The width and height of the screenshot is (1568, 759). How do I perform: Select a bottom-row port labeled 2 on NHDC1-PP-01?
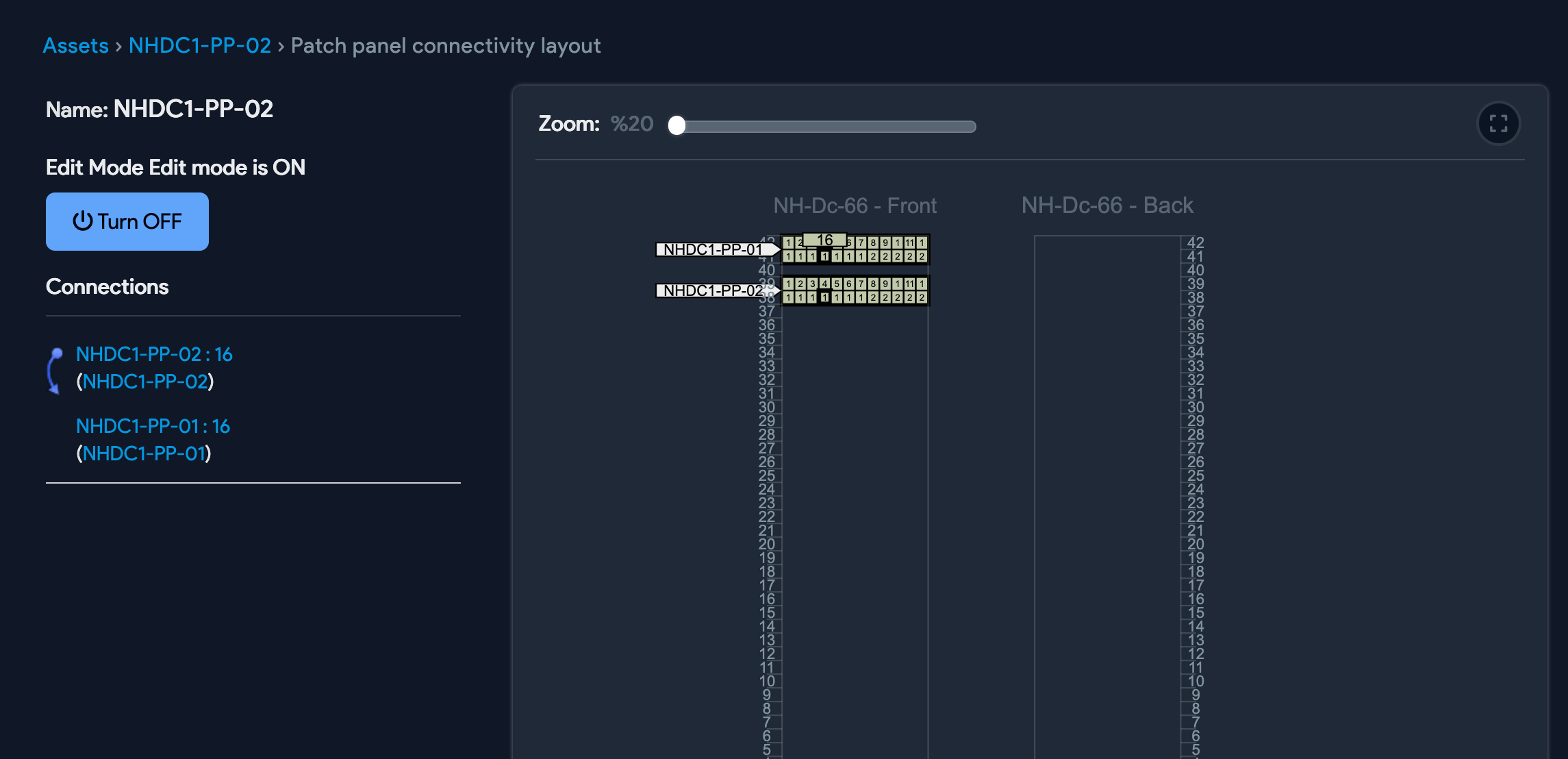pos(873,256)
